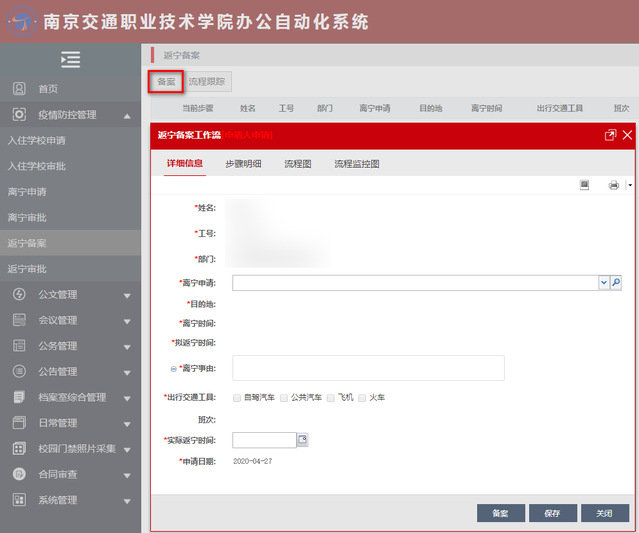
Task: Open the calendar picker for 实际返宁时间
Action: tap(303, 440)
